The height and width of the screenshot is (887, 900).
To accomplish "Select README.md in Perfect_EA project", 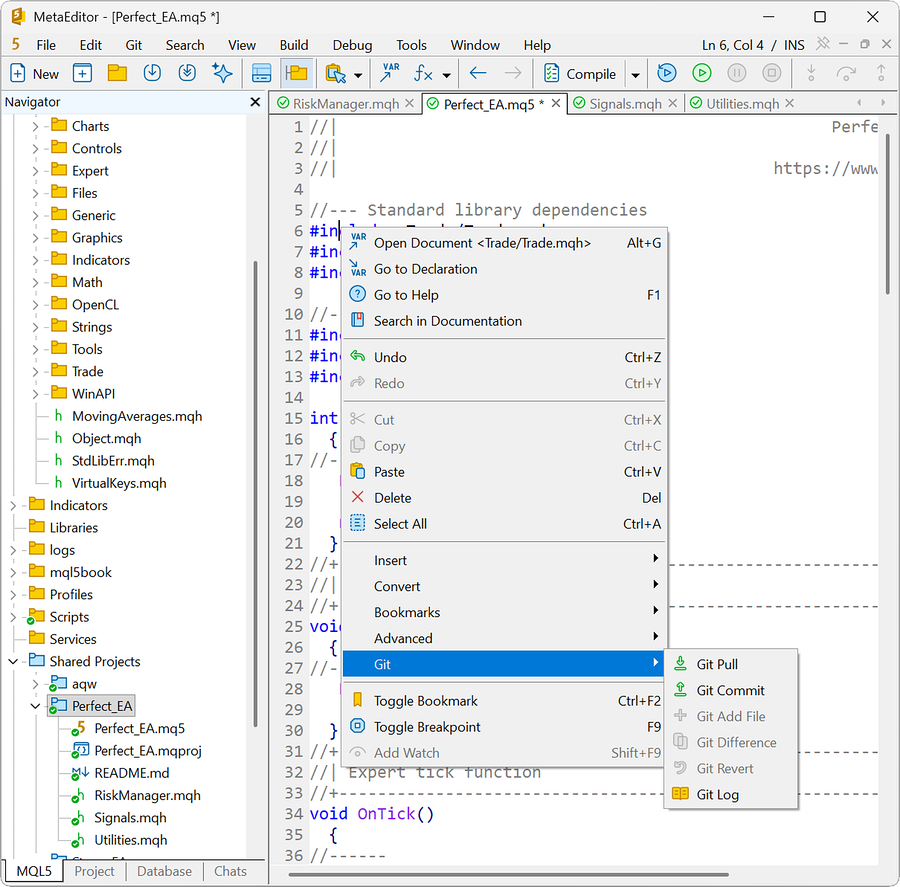I will pos(131,773).
